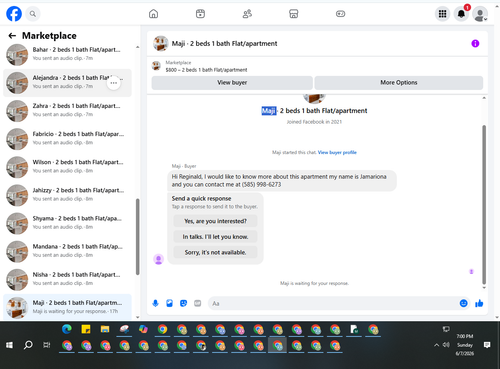This screenshot has width=500, height=369.
Task: Open the Nisha conversation
Action: [67, 280]
